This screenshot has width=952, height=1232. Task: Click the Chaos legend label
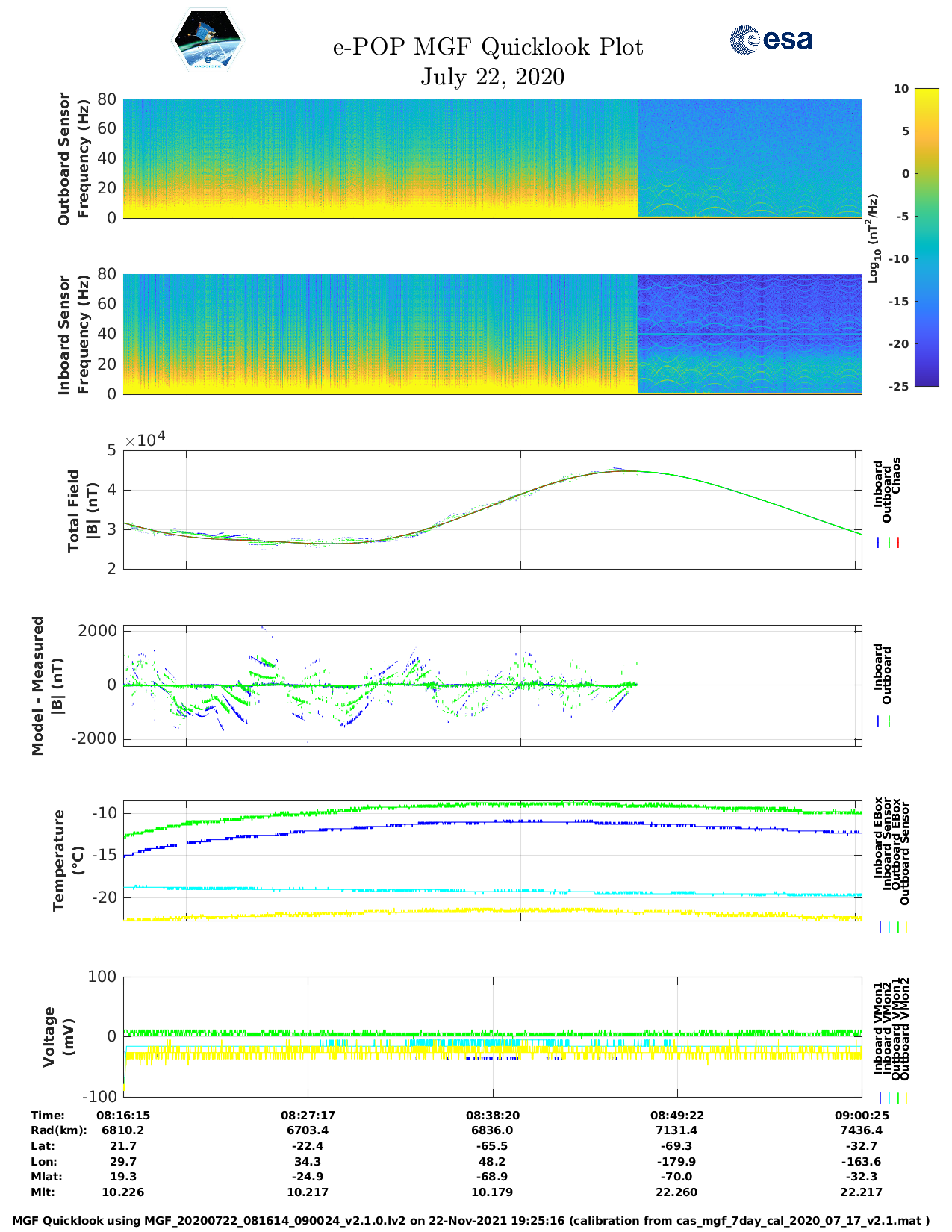point(897,476)
